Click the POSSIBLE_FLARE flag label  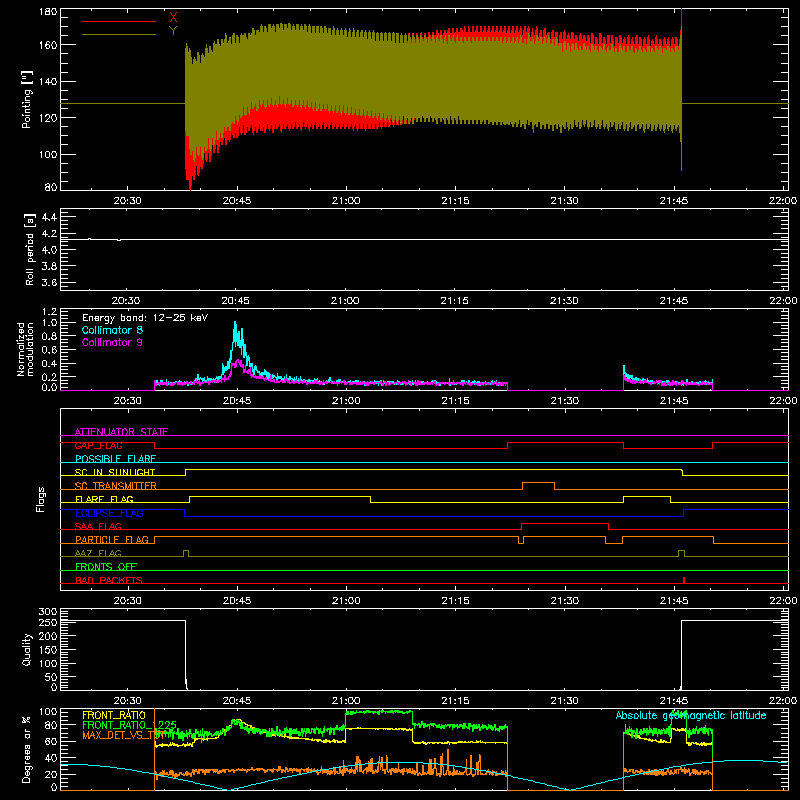tap(115, 459)
